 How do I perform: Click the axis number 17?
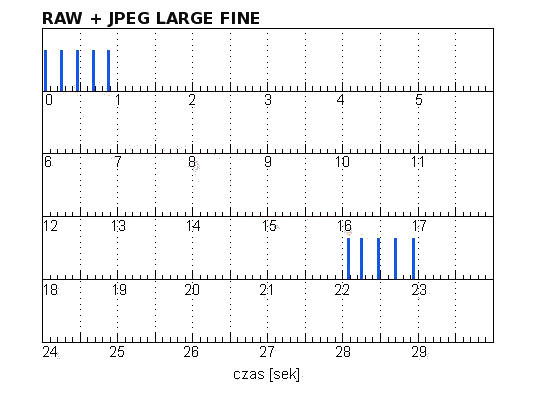419,226
